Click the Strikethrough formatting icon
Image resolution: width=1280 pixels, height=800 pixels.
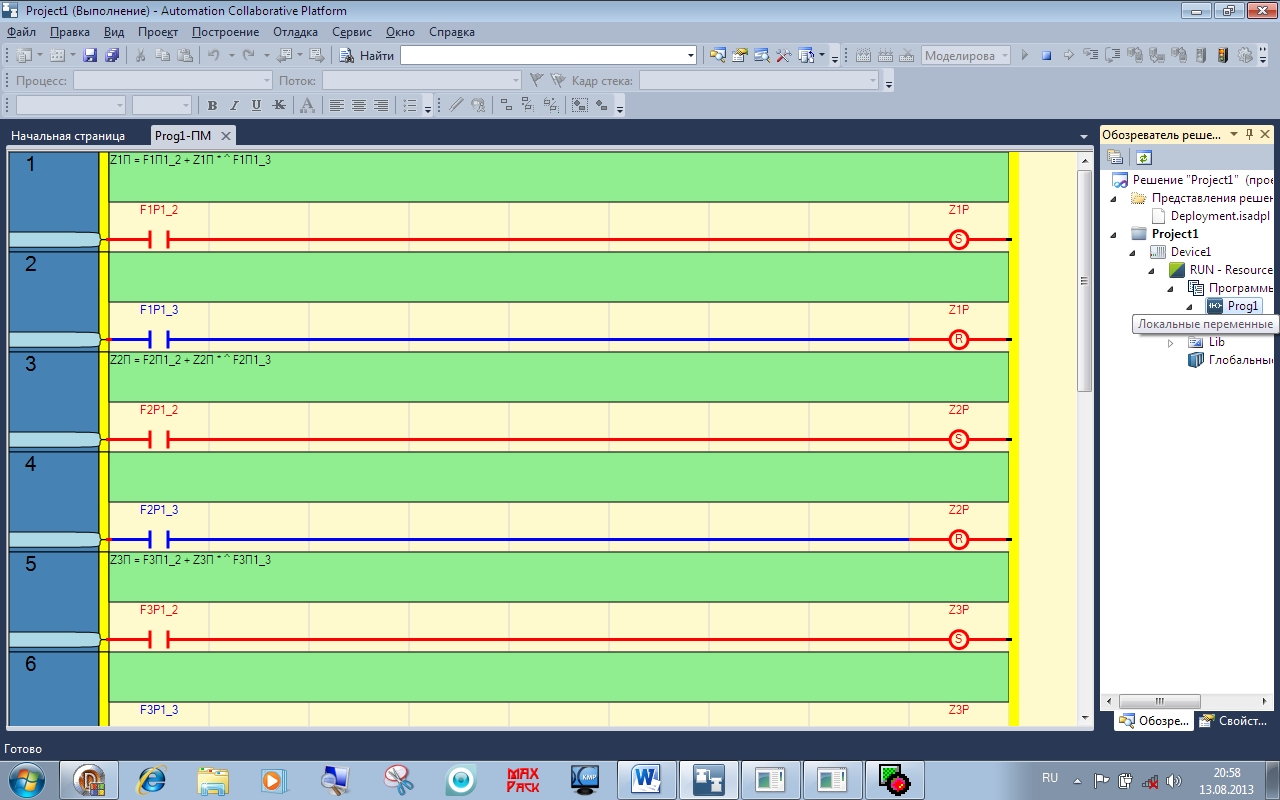pos(279,105)
